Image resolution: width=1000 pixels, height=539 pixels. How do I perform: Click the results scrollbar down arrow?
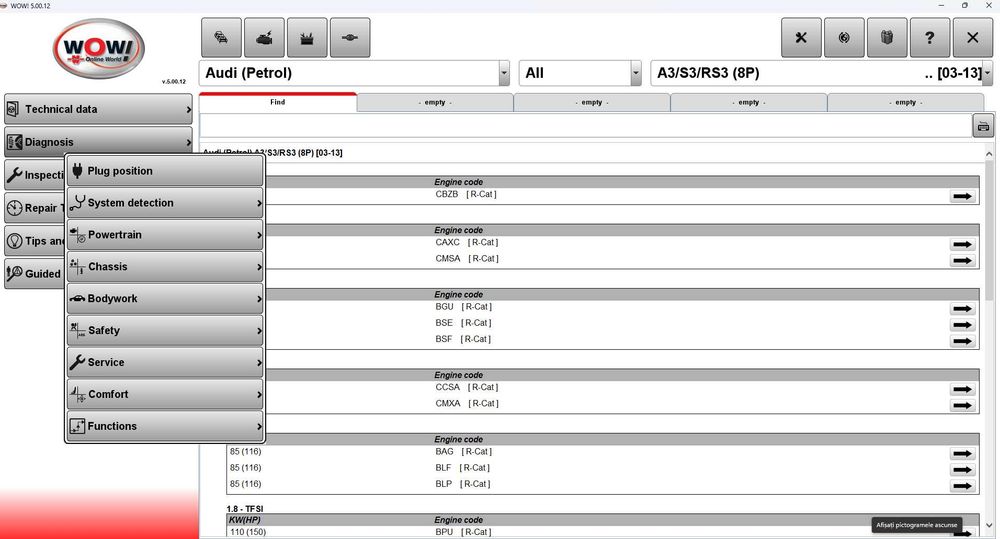pyautogui.click(x=989, y=526)
